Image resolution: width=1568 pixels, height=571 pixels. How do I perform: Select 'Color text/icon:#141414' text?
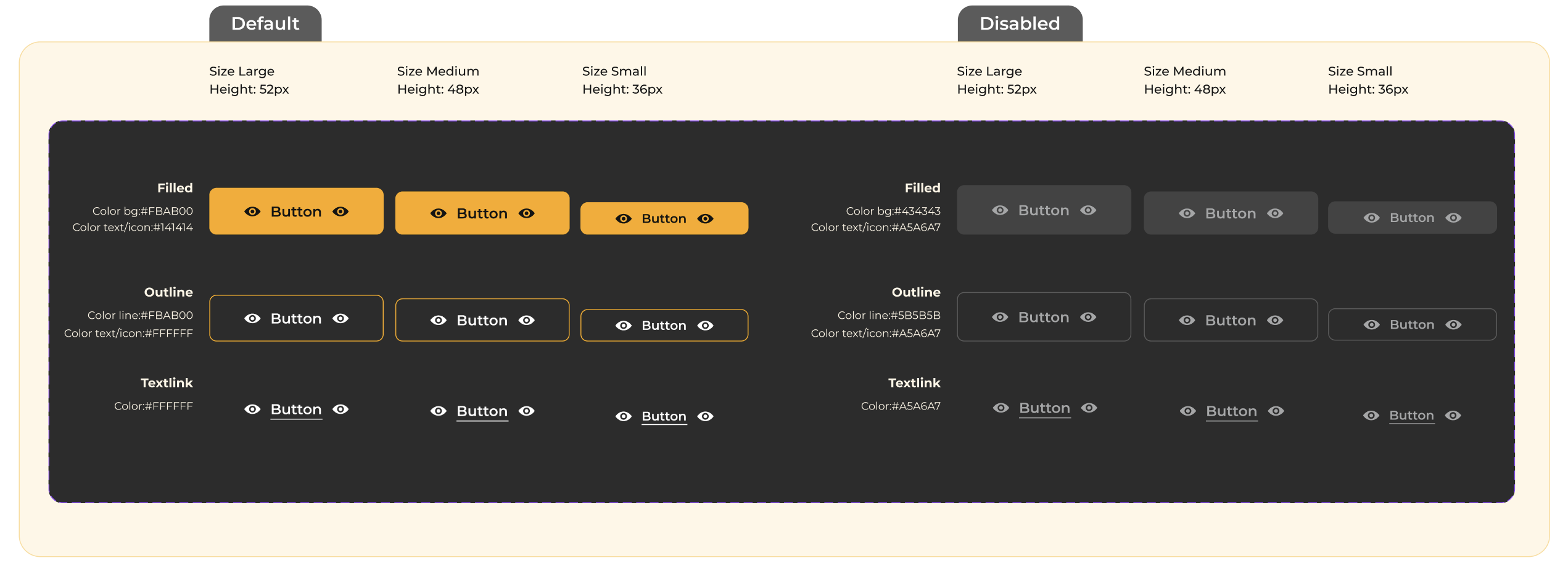133,228
